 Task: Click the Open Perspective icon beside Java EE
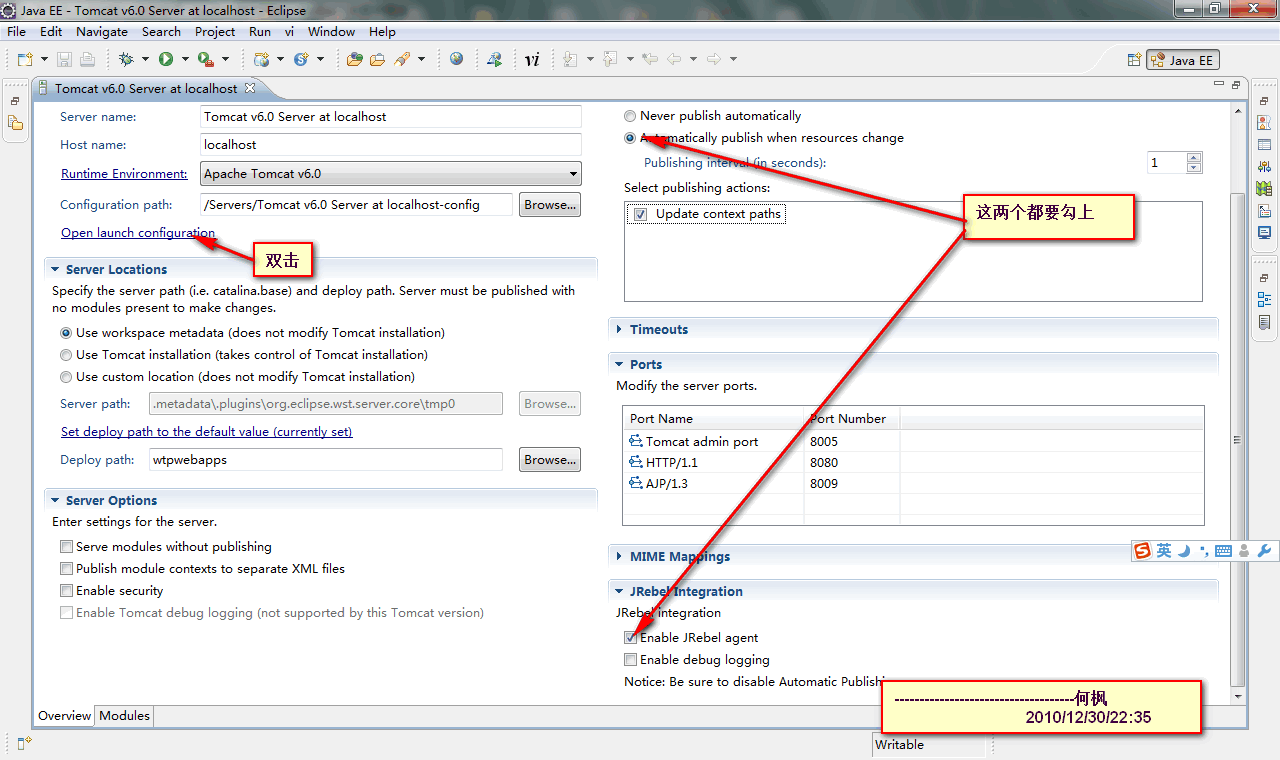1134,60
